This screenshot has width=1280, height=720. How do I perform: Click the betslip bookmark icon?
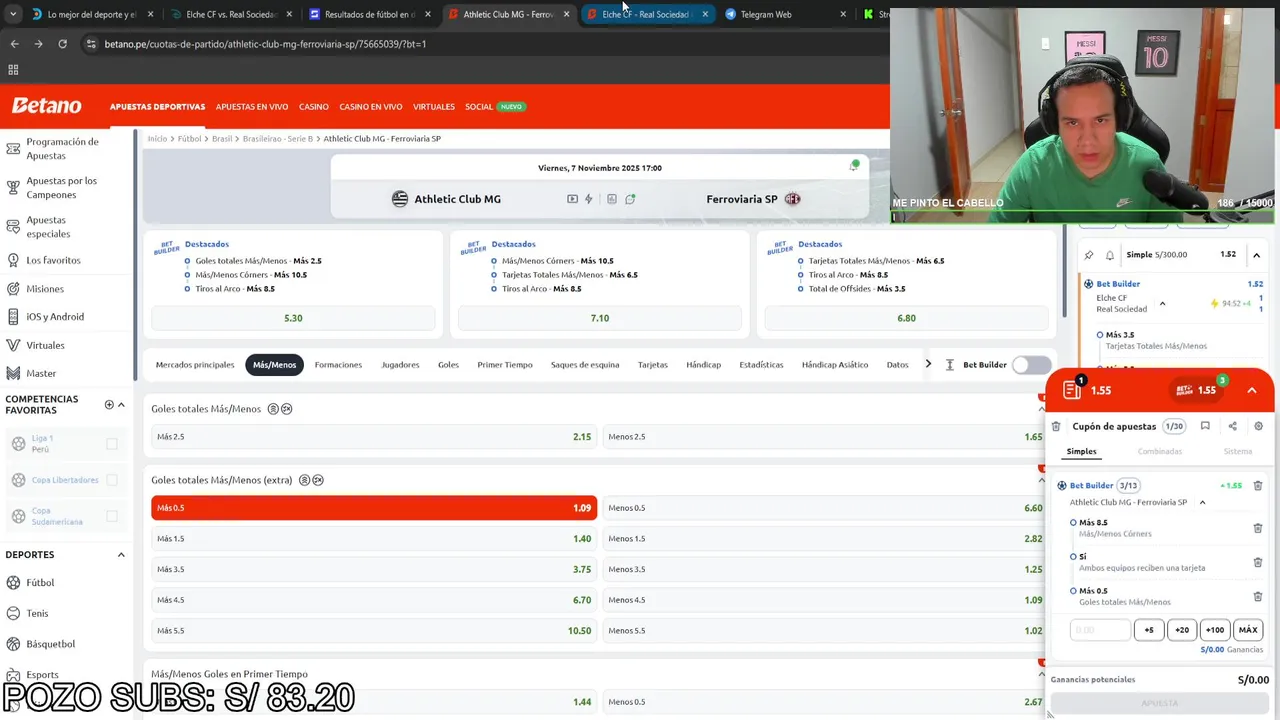1205,426
